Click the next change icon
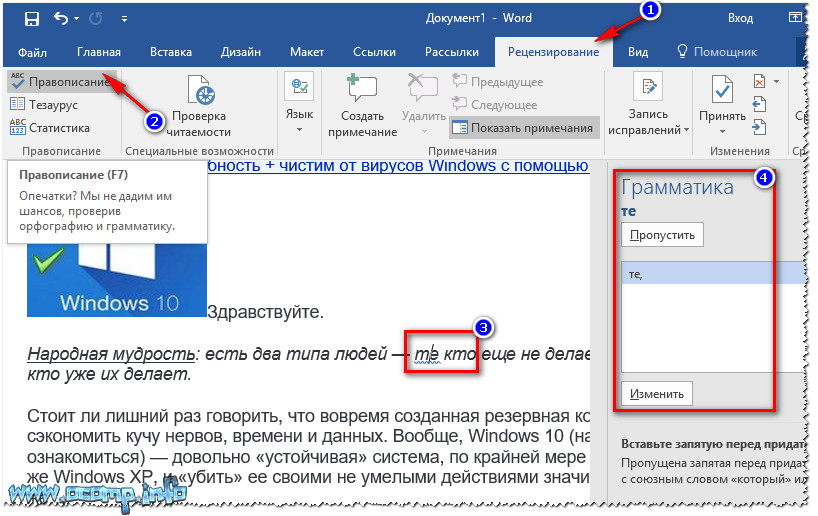 [759, 127]
